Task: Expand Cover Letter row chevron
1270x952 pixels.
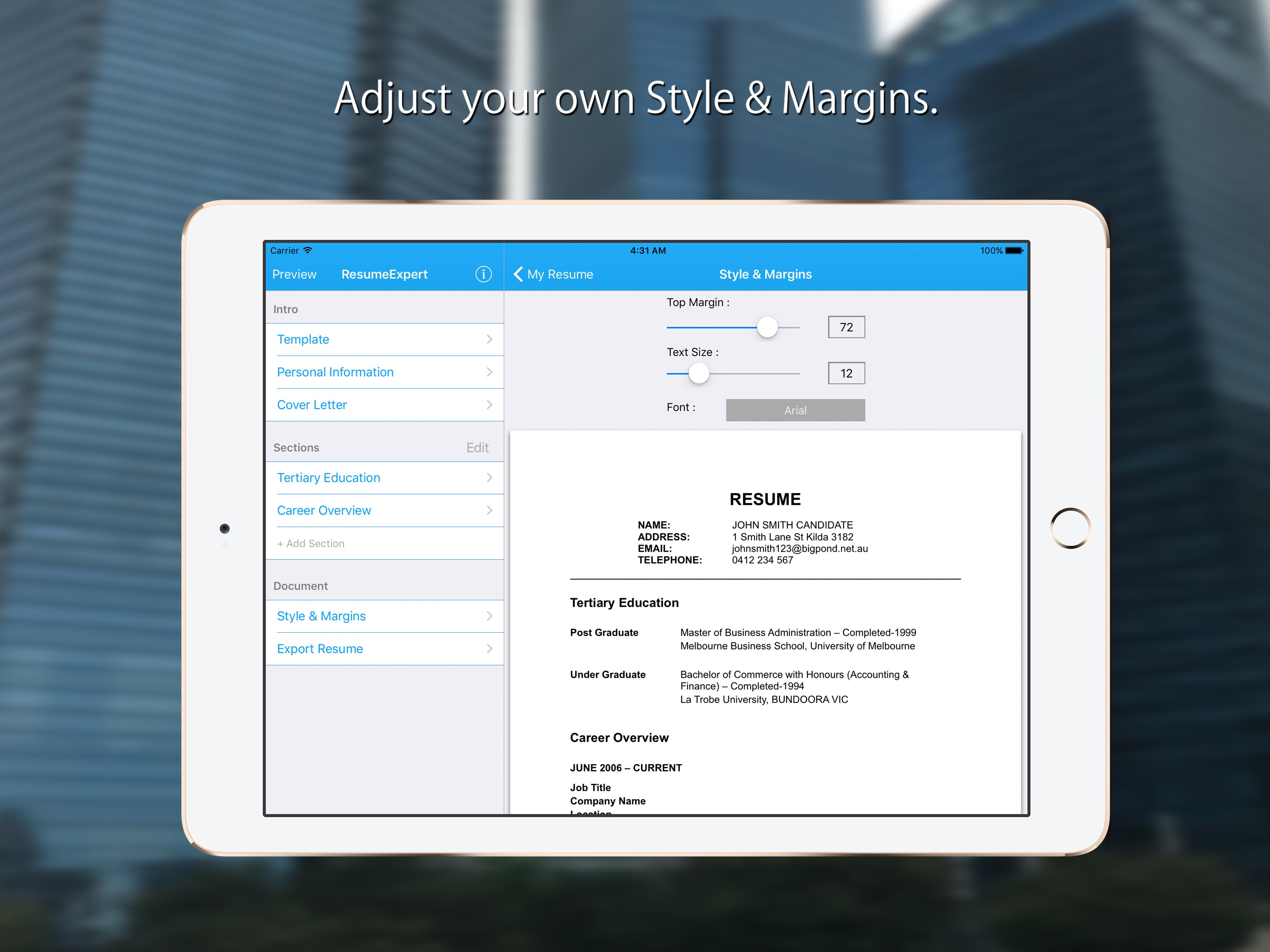Action: pos(489,405)
